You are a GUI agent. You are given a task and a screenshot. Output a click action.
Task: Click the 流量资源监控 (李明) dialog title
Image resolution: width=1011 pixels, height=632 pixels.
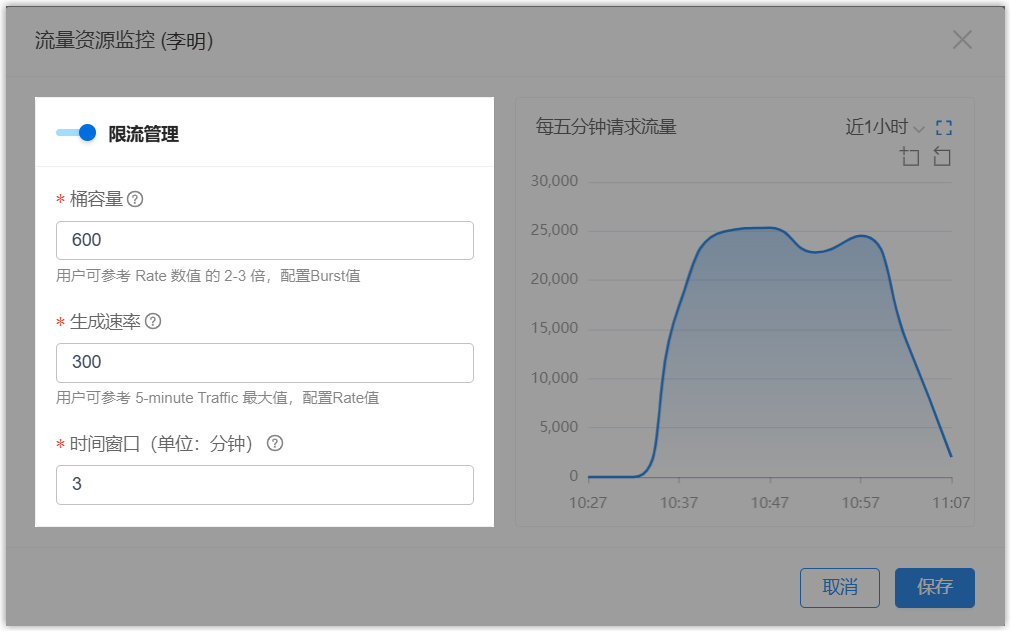pos(124,41)
